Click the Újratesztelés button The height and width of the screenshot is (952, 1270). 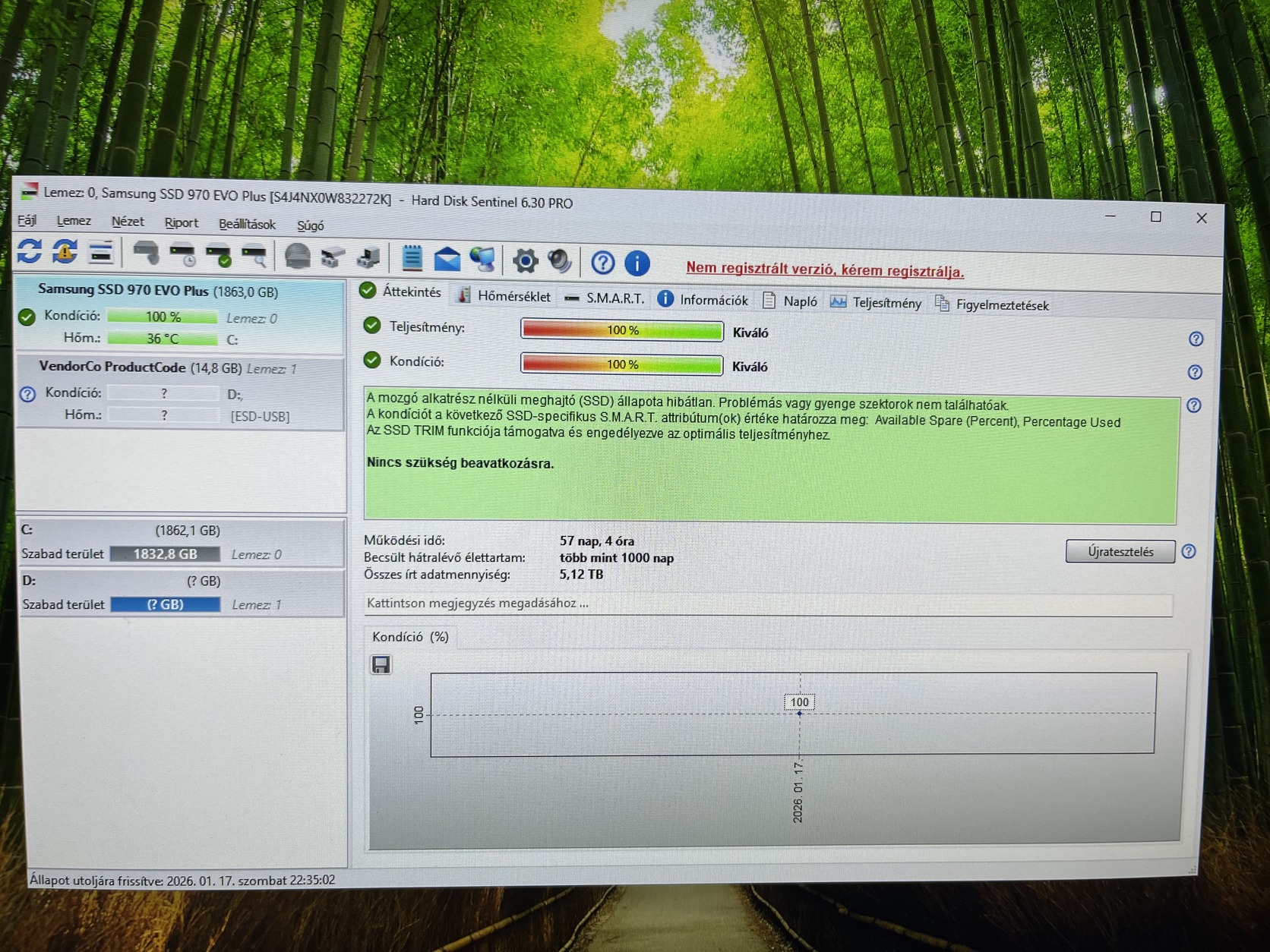click(x=1120, y=552)
